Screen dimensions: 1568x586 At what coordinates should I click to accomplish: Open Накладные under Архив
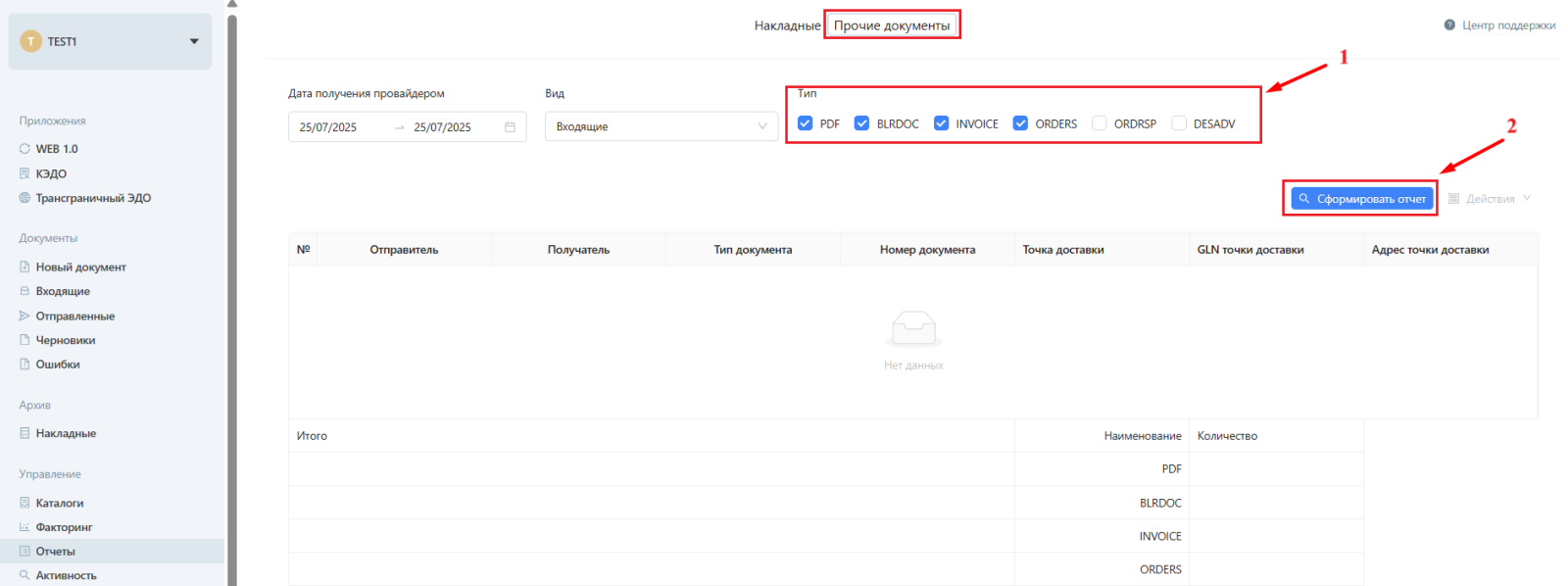[x=66, y=433]
